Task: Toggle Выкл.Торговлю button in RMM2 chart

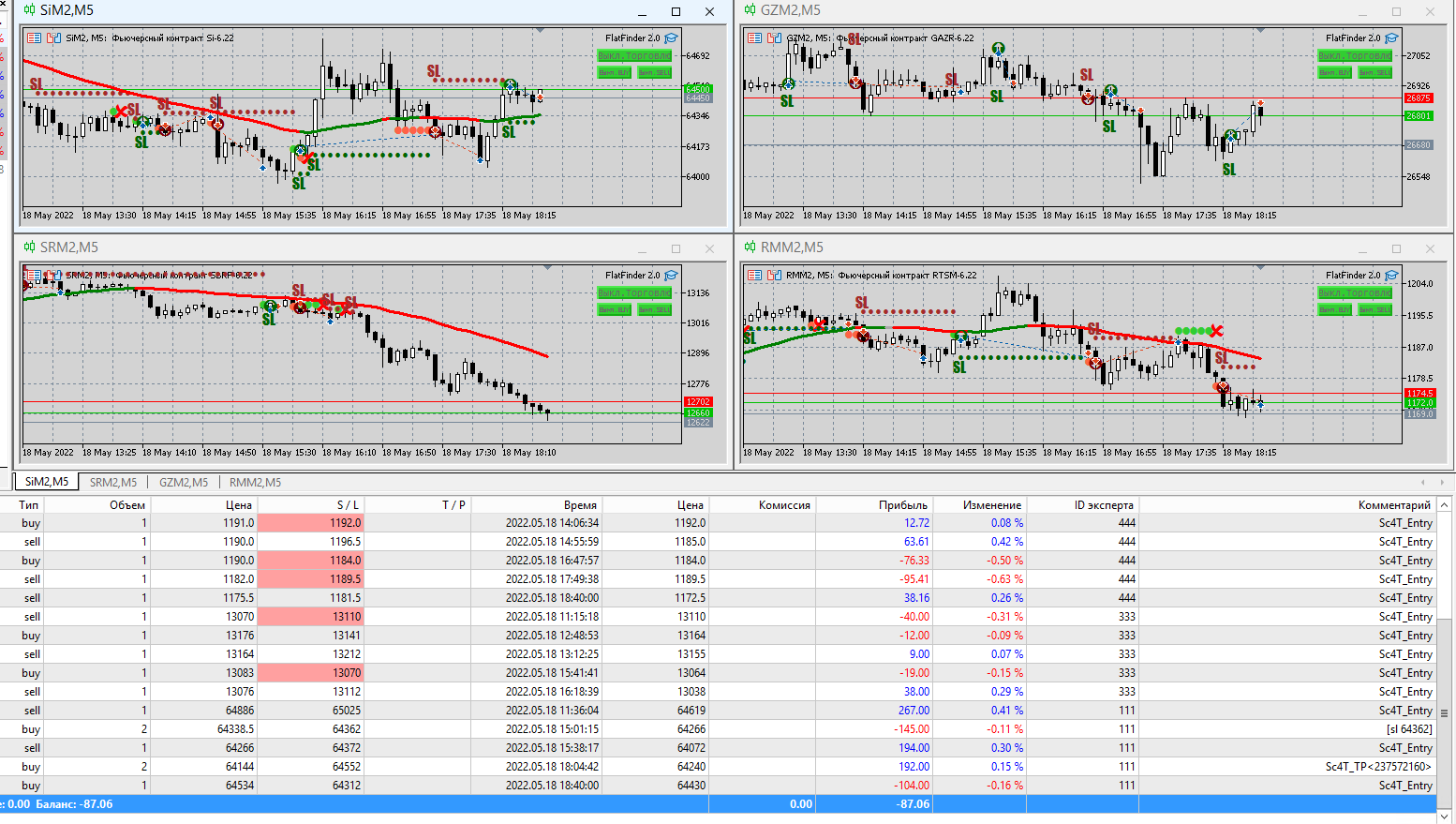Action: point(1355,293)
